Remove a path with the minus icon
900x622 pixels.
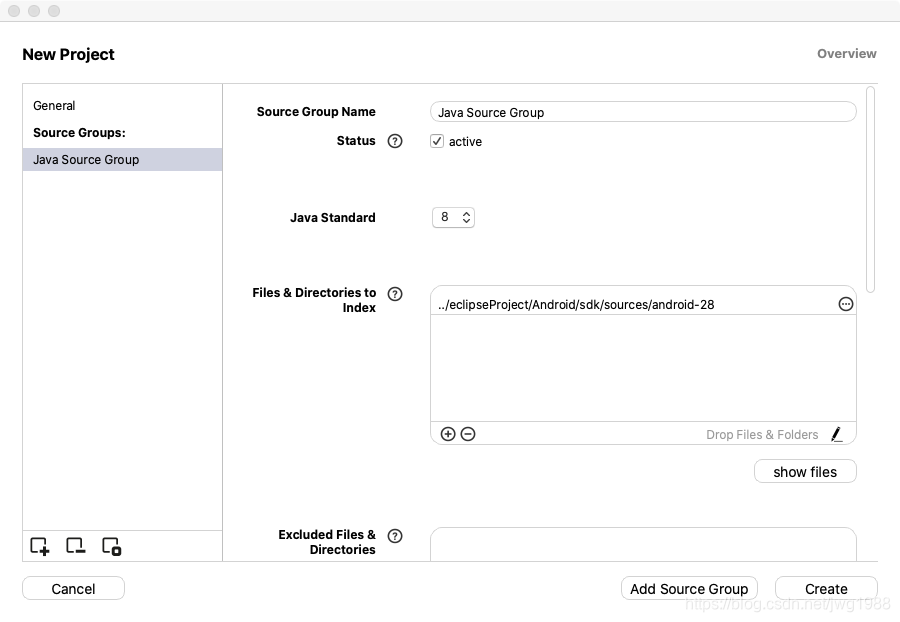(x=468, y=434)
